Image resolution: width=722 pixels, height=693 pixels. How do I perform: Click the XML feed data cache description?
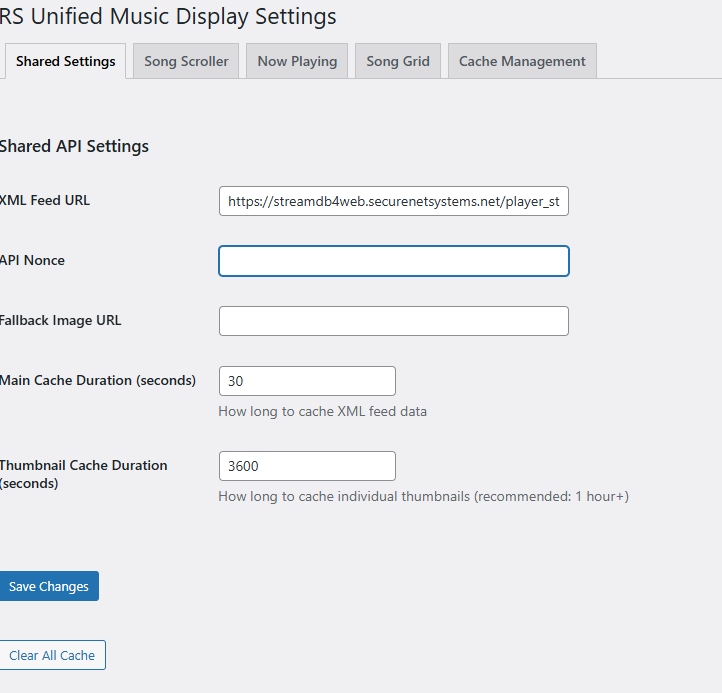click(322, 411)
